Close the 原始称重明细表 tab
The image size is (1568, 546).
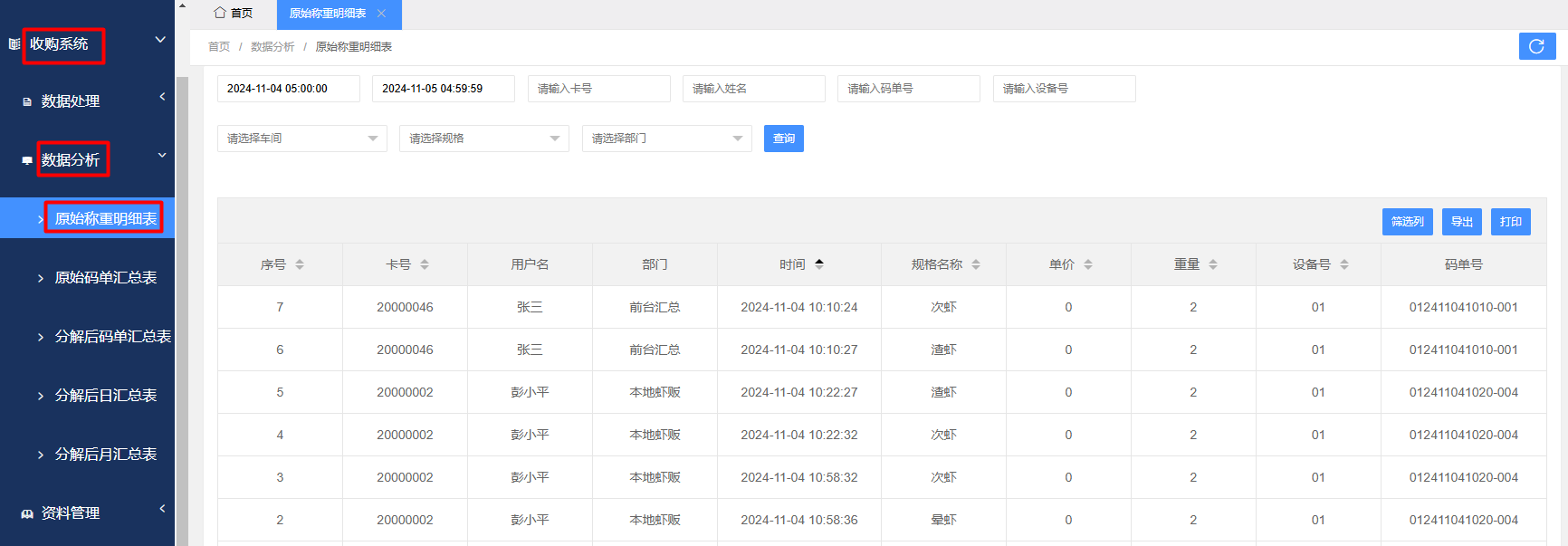[x=382, y=14]
